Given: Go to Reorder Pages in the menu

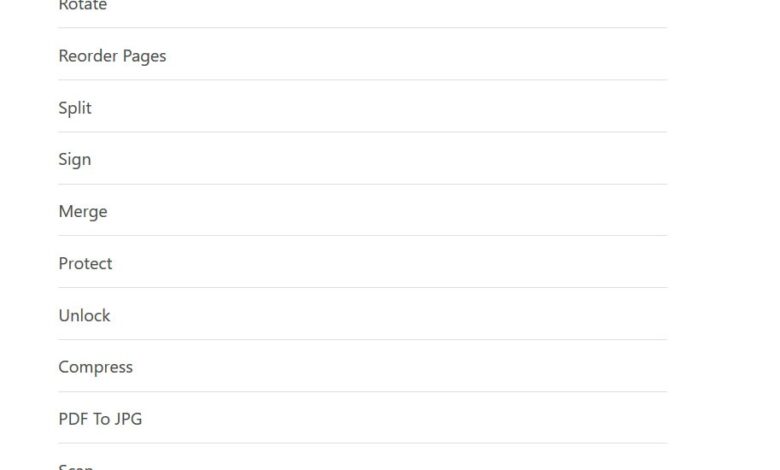Looking at the screenshot, I should coord(112,56).
